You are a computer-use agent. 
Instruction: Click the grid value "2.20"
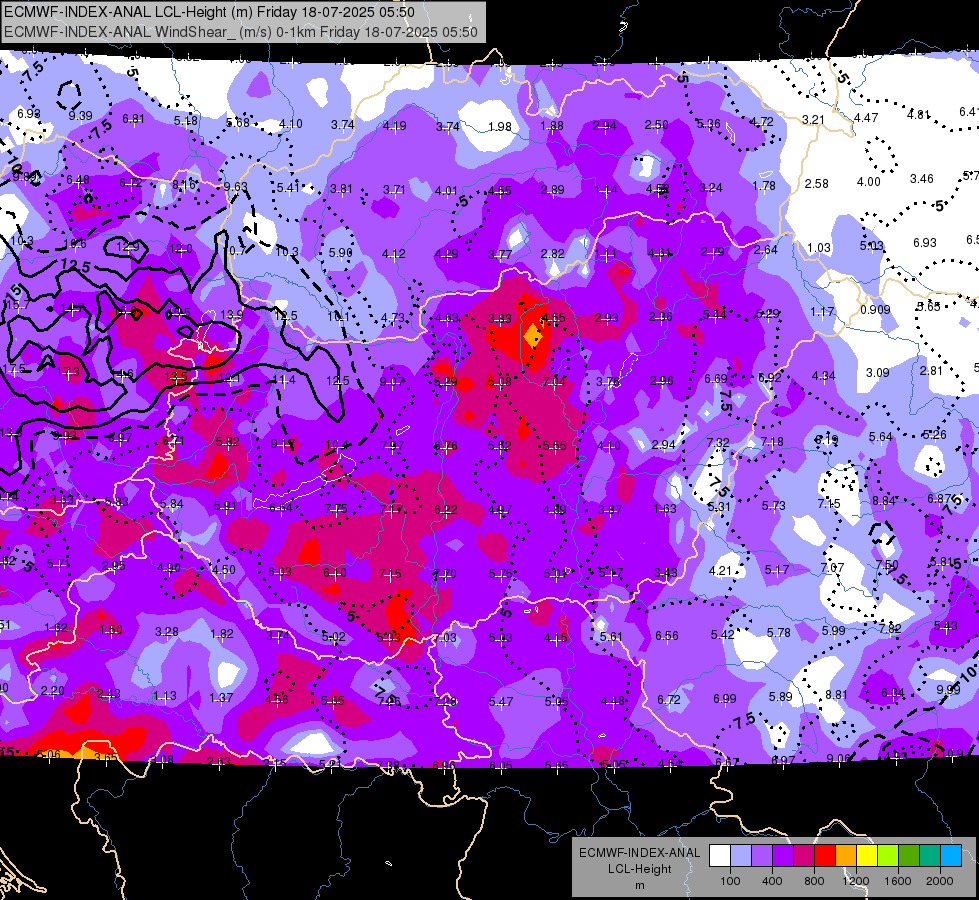(52, 691)
